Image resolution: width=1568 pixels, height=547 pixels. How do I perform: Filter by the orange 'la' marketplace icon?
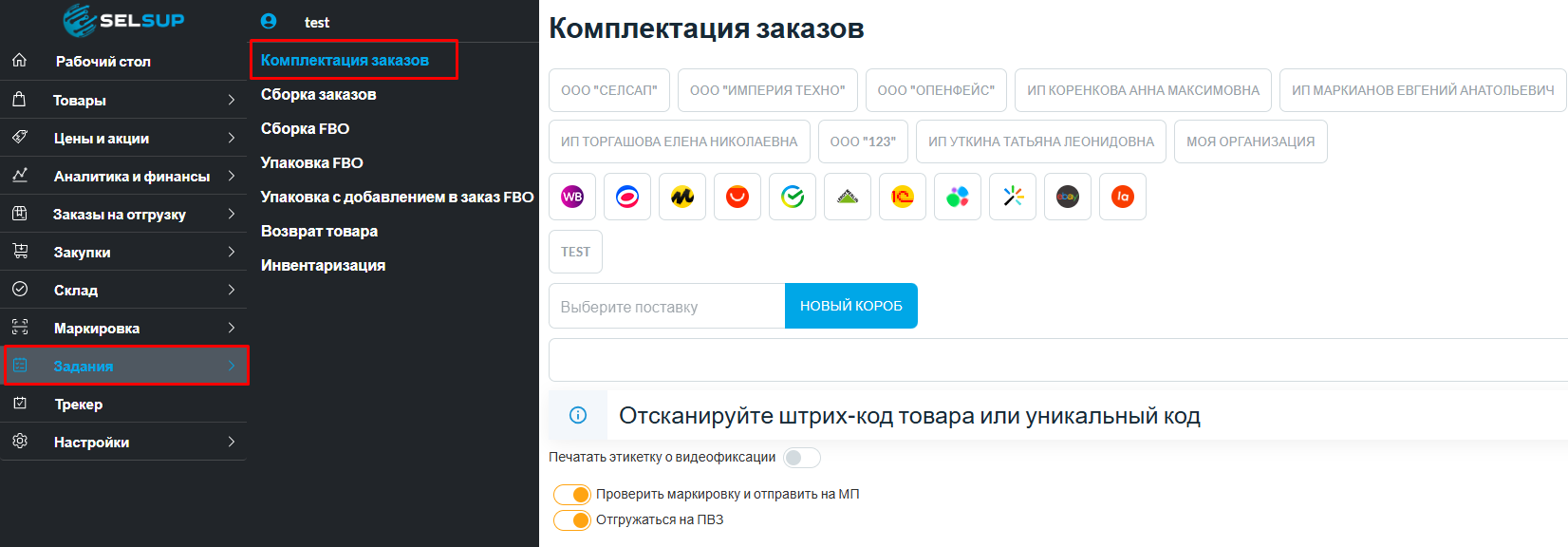1123,197
